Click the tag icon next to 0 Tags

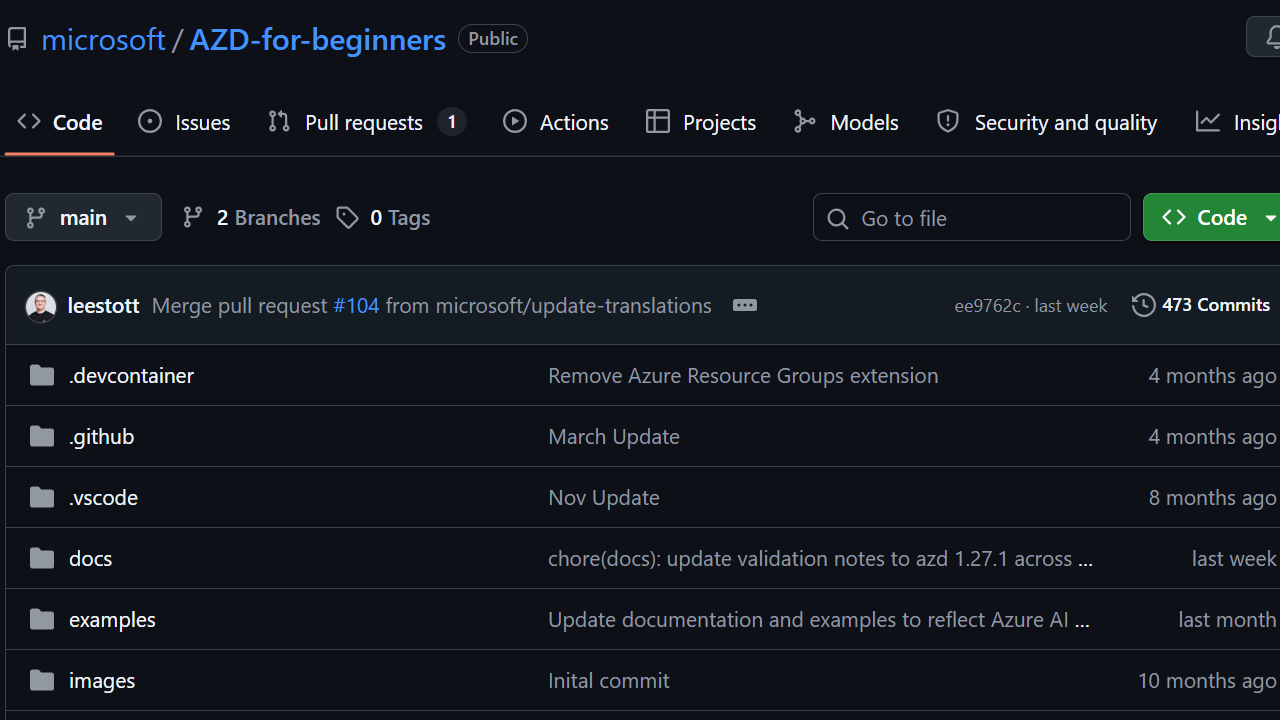(x=348, y=218)
